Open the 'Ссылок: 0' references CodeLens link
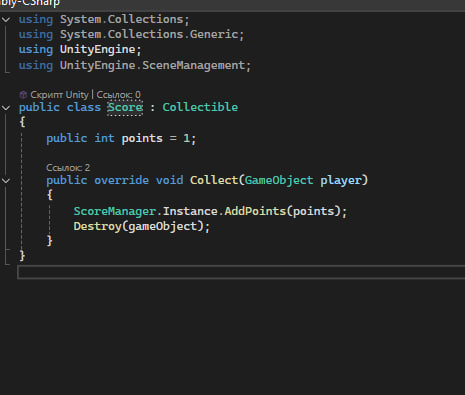Image resolution: width=465 pixels, height=395 pixels. pos(118,95)
